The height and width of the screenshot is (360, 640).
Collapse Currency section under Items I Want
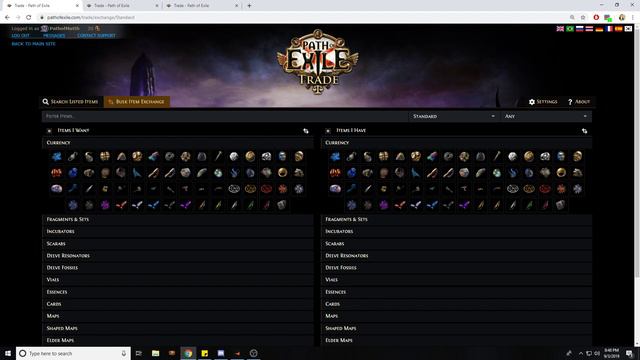coord(178,142)
